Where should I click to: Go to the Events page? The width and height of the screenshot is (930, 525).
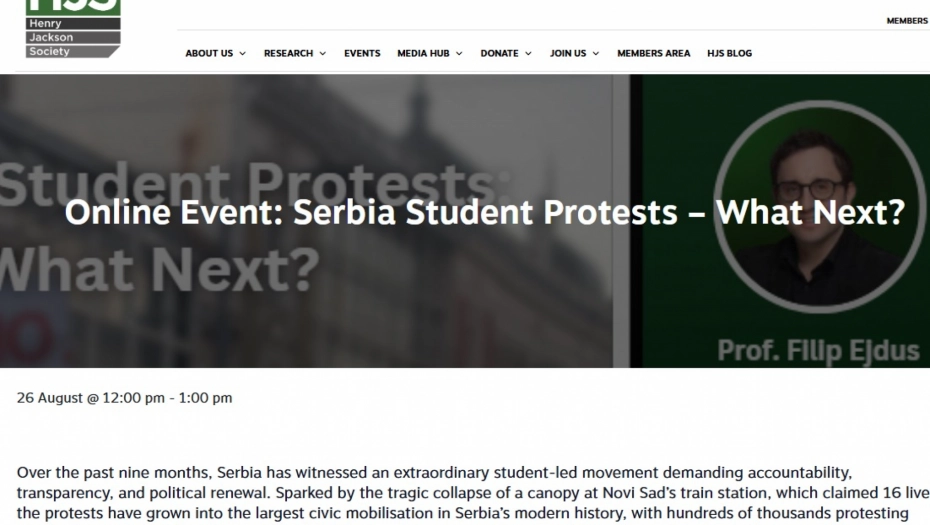click(362, 54)
